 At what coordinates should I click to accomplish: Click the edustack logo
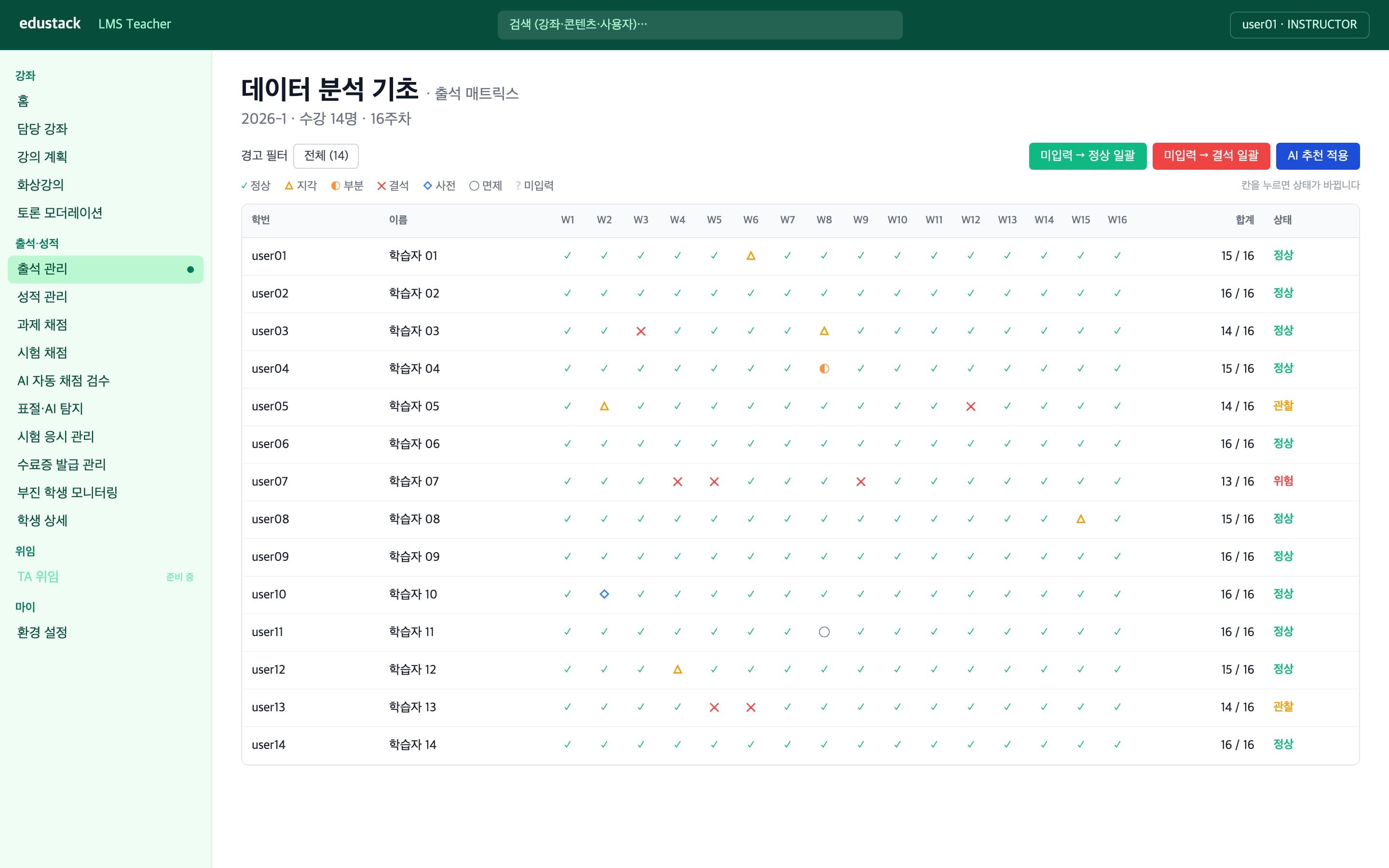tap(50, 24)
